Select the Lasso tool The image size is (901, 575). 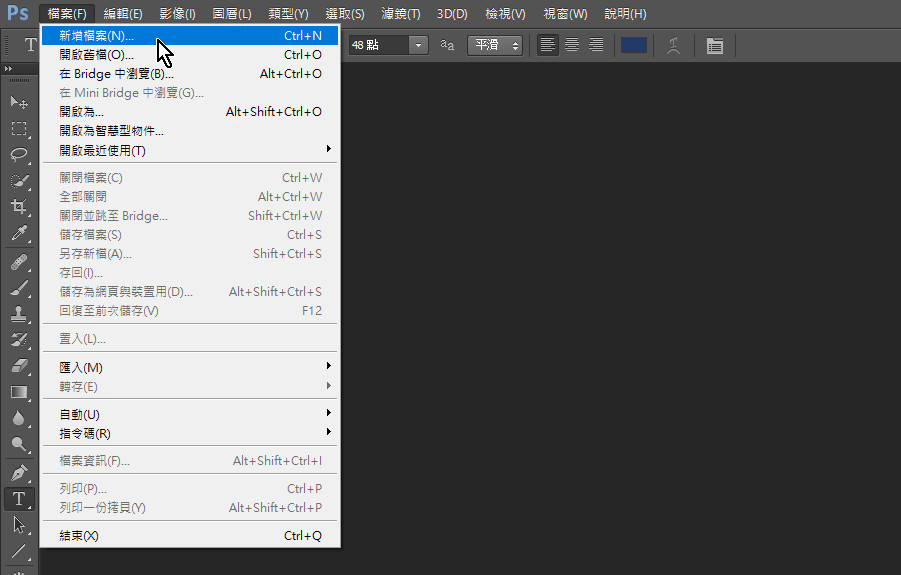point(19,154)
